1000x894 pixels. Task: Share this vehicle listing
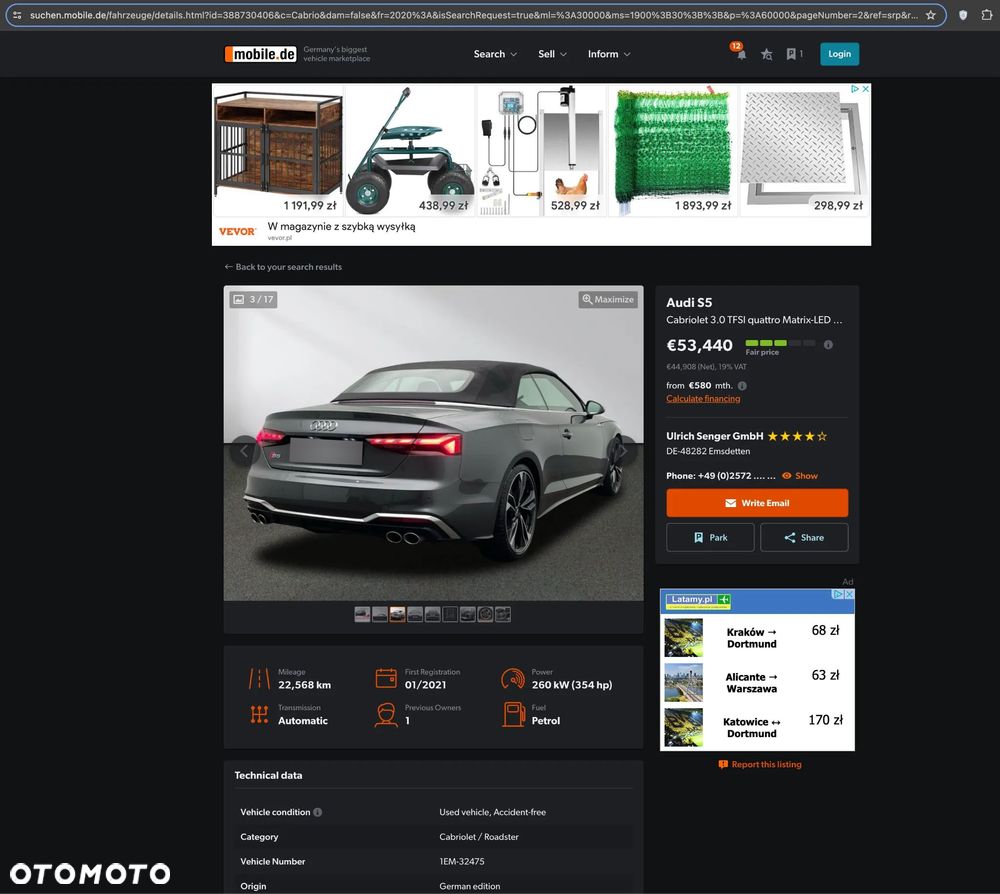[x=804, y=538]
